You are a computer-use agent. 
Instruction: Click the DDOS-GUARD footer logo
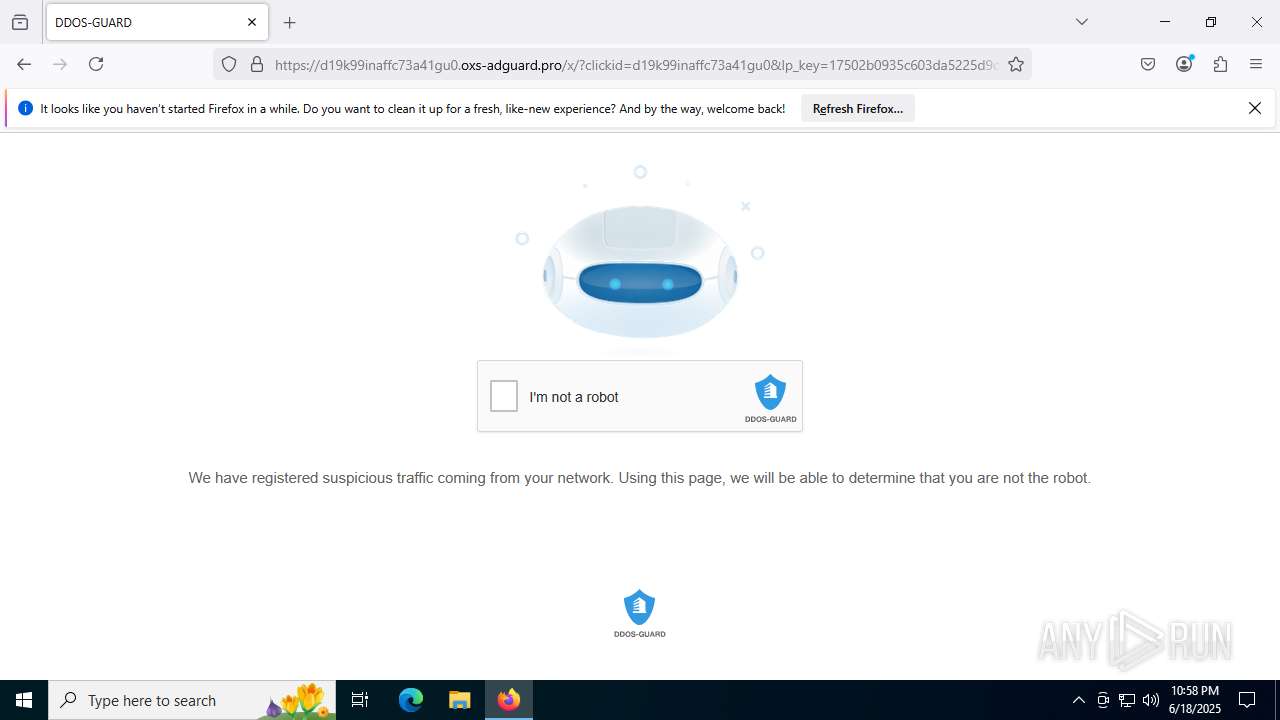(640, 613)
